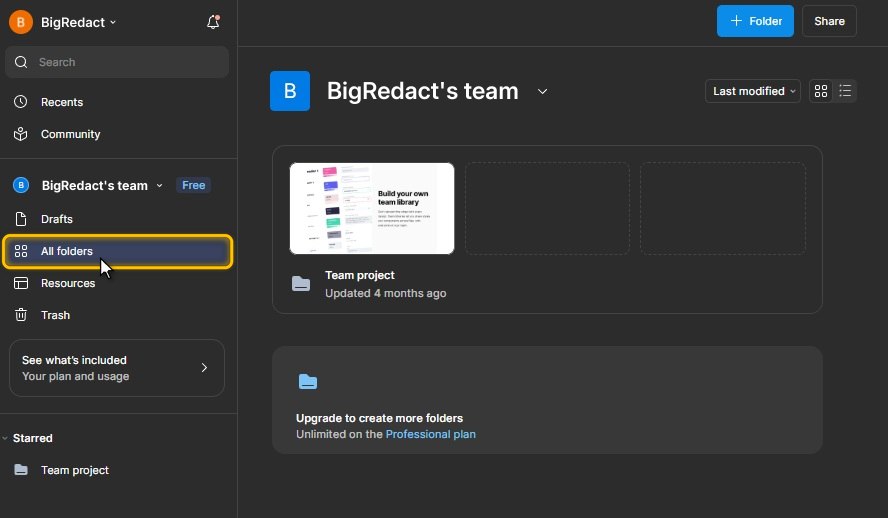Click the Team project folder name
Viewport: 888px width, 518px height.
coord(360,275)
